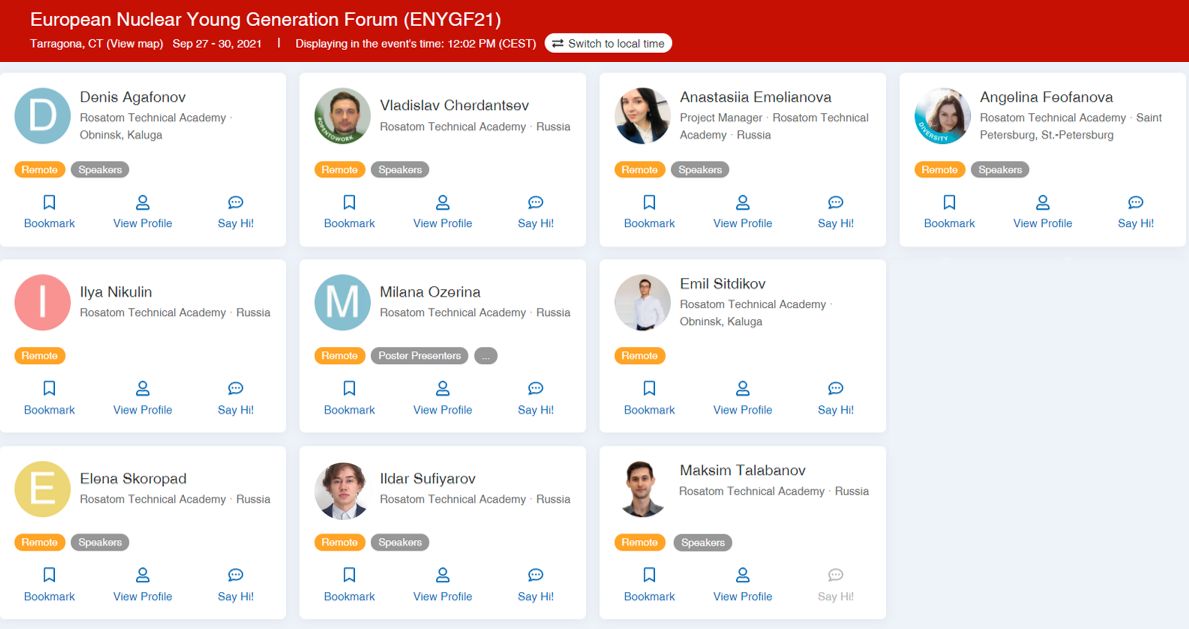Say Hi to Ilya Nikulin

(x=236, y=398)
